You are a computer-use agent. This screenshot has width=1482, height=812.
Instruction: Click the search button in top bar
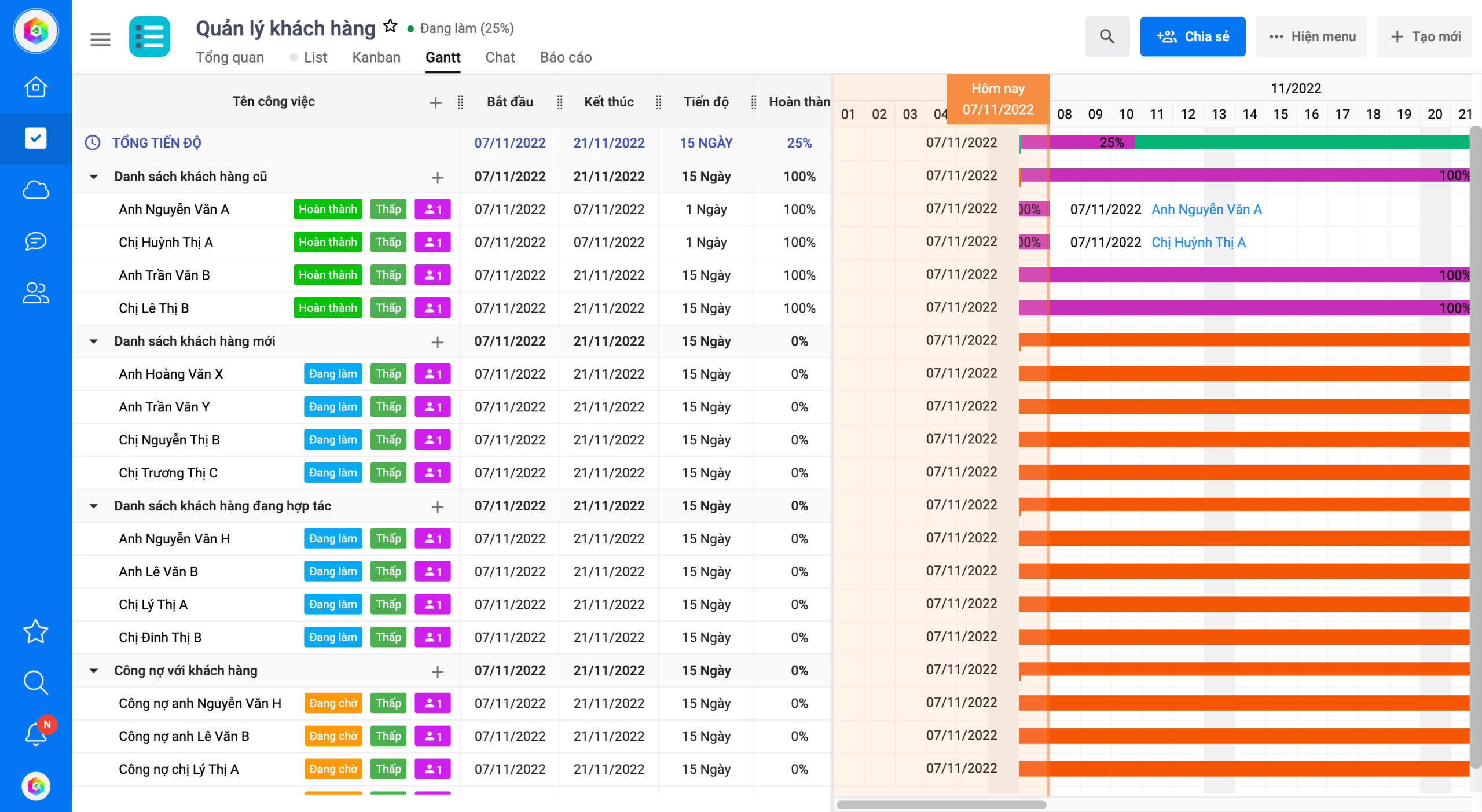[1107, 36]
